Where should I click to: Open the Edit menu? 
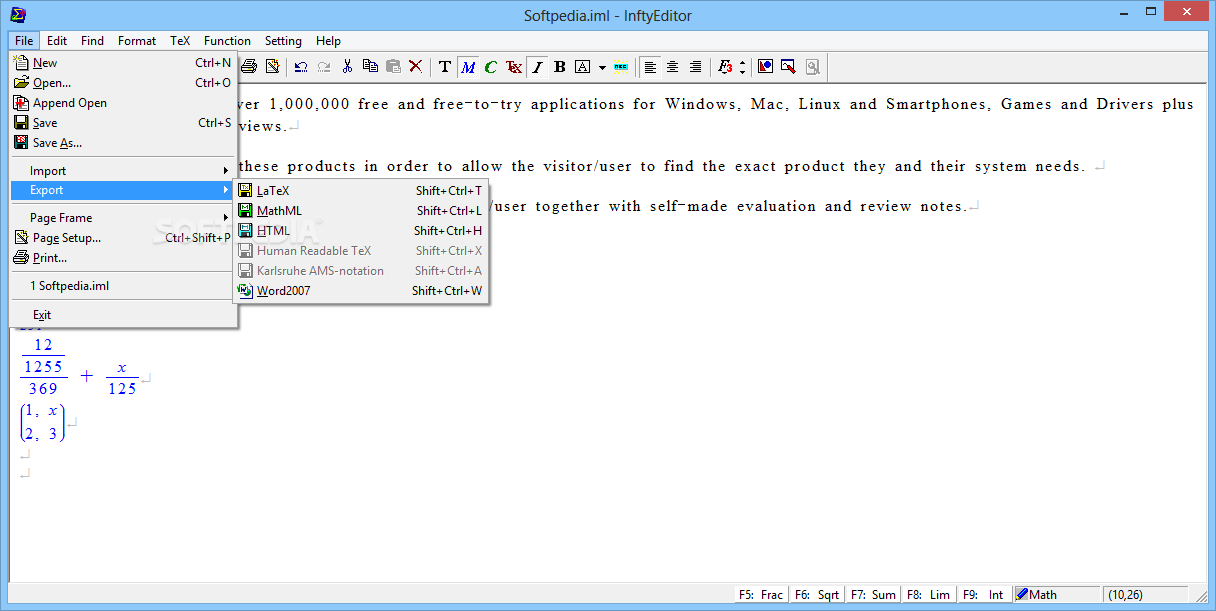pyautogui.click(x=57, y=41)
